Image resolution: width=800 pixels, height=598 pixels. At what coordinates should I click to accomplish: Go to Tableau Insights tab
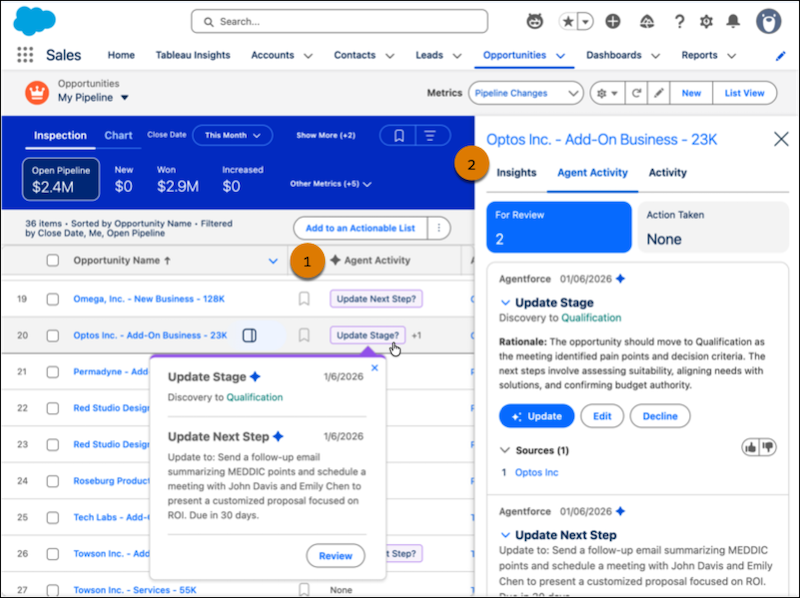click(193, 55)
